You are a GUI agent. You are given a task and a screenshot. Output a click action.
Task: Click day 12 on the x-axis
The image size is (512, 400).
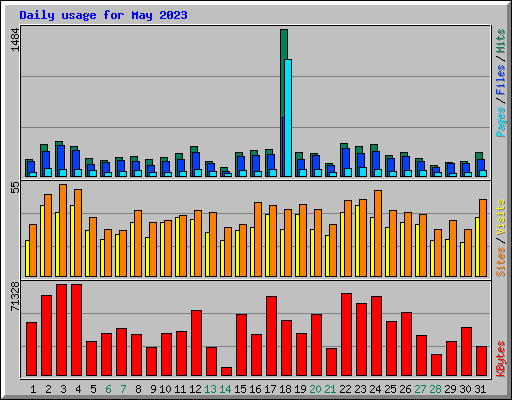[x=195, y=389]
